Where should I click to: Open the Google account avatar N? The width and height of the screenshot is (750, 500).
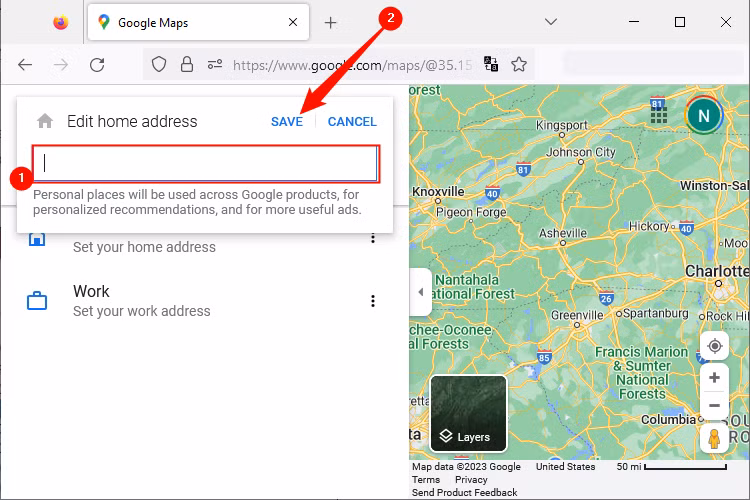coord(704,116)
